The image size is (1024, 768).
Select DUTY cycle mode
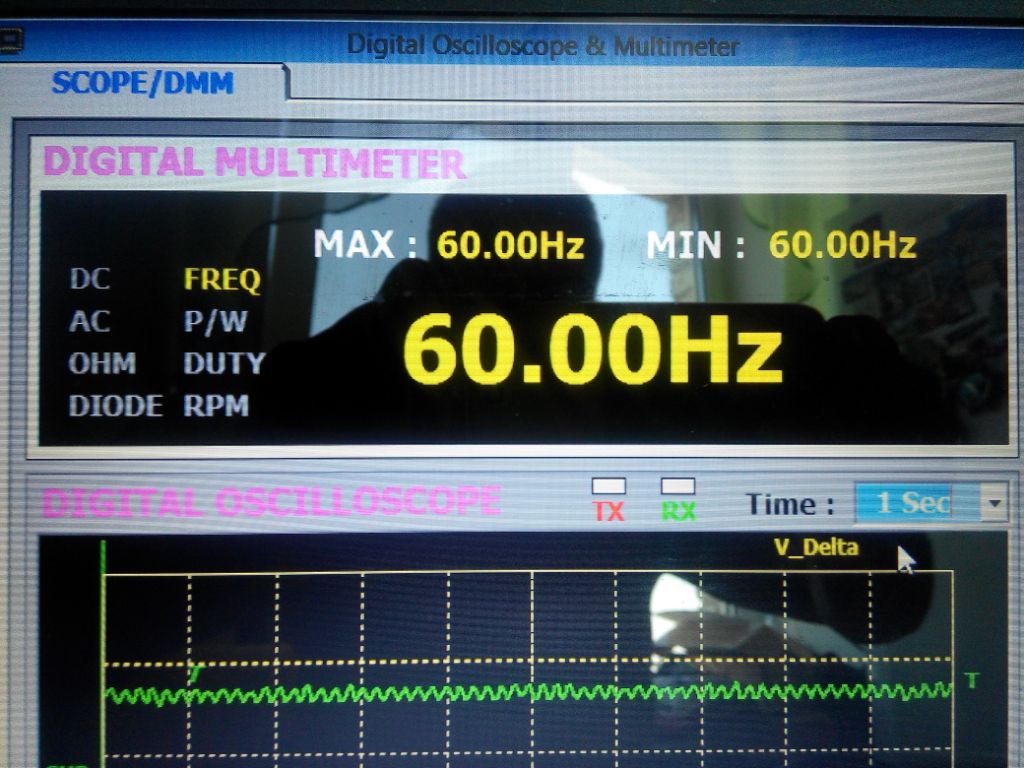click(224, 363)
